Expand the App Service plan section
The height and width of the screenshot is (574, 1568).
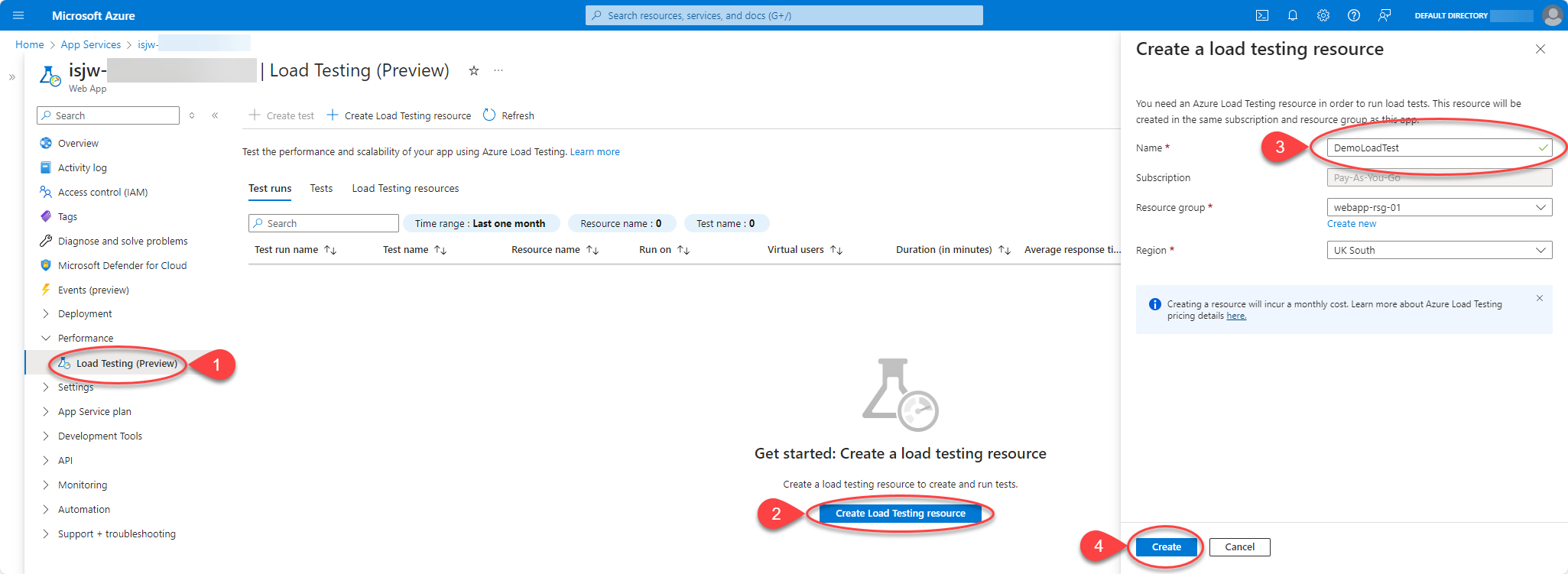(x=46, y=411)
